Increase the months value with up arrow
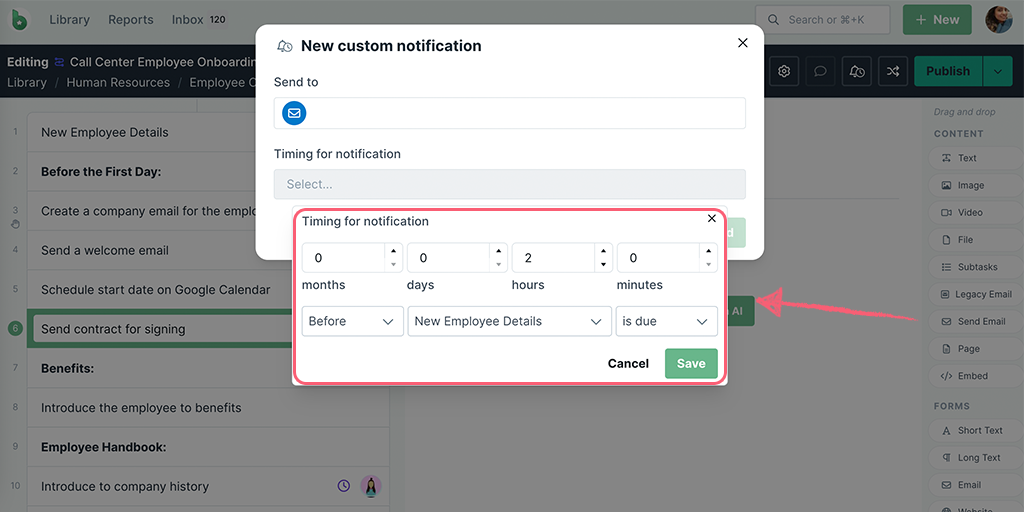The height and width of the screenshot is (512, 1024). pyautogui.click(x=393, y=251)
